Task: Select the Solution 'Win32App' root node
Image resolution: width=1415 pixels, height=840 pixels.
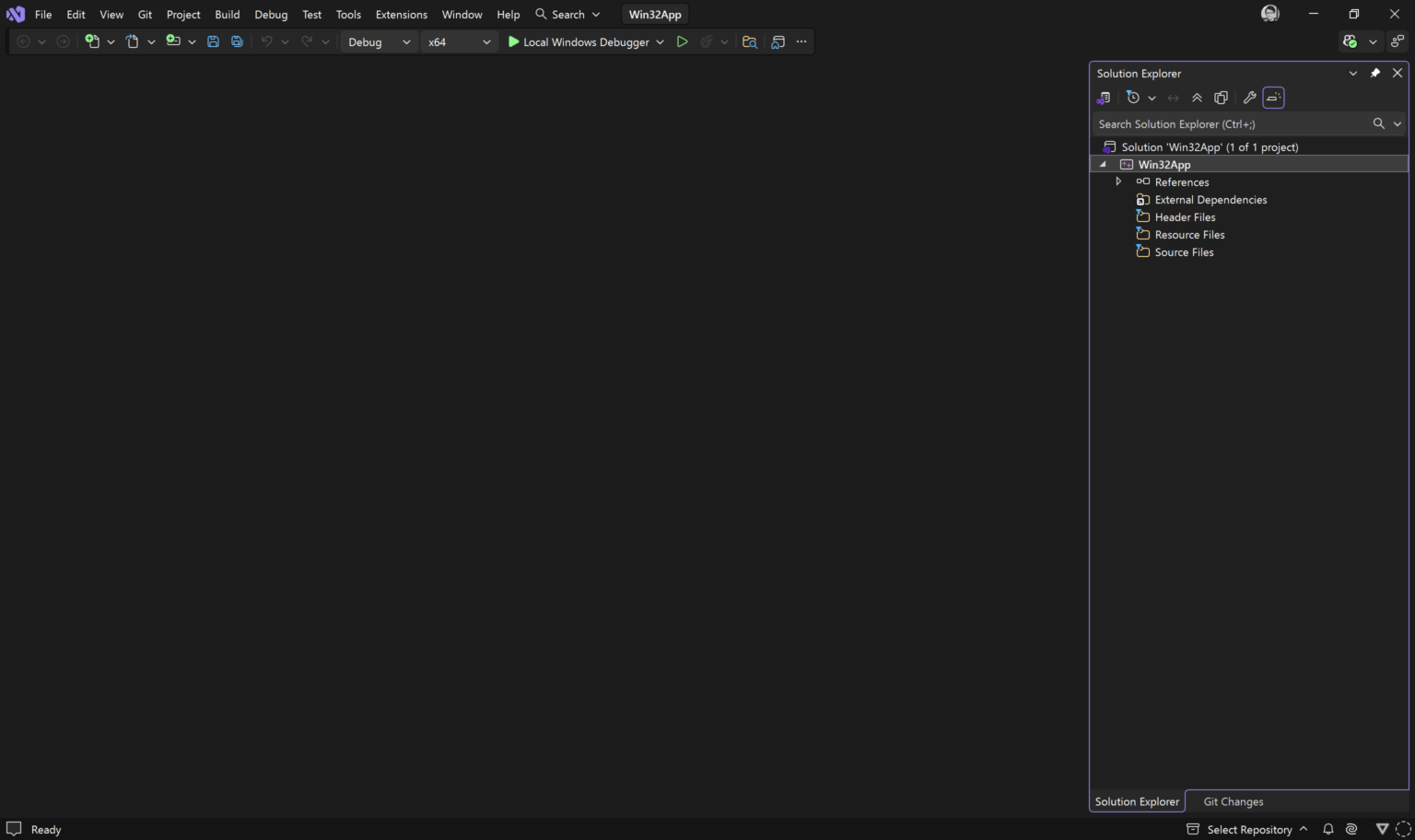Action: pos(1200,146)
